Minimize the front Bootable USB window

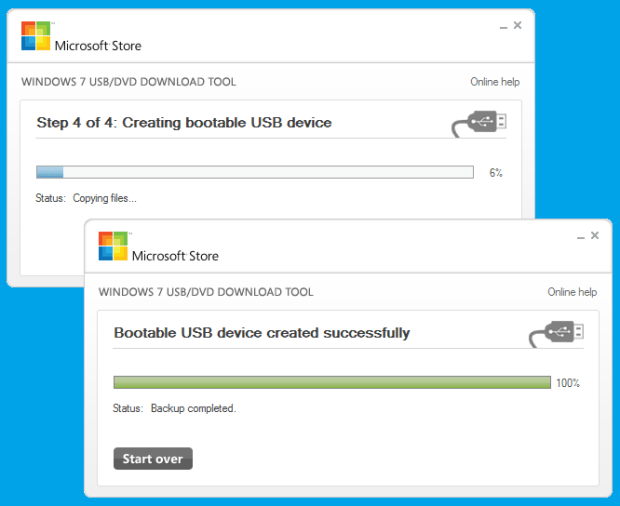[x=580, y=236]
